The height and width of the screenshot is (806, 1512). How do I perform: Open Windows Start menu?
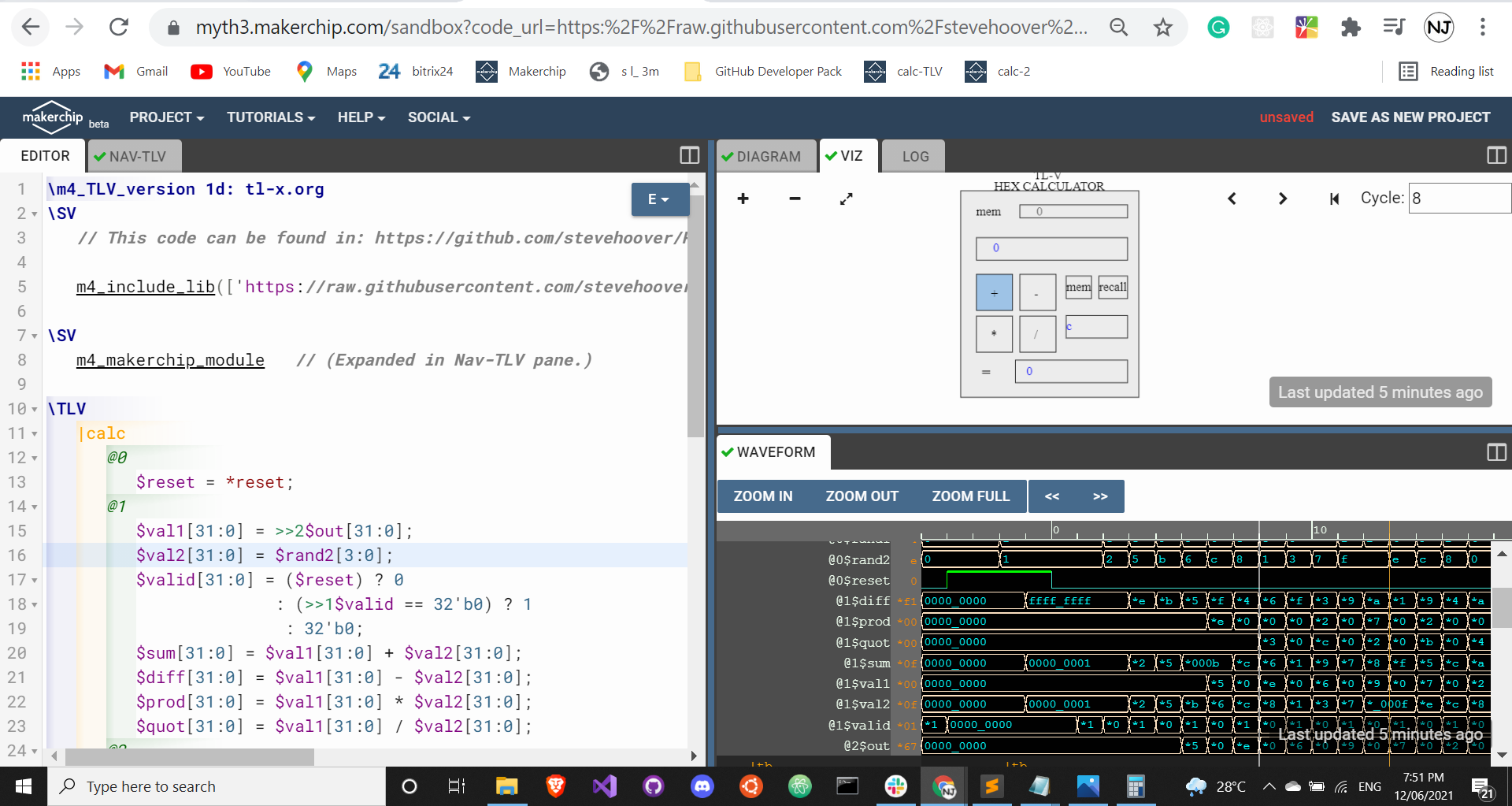click(x=24, y=786)
